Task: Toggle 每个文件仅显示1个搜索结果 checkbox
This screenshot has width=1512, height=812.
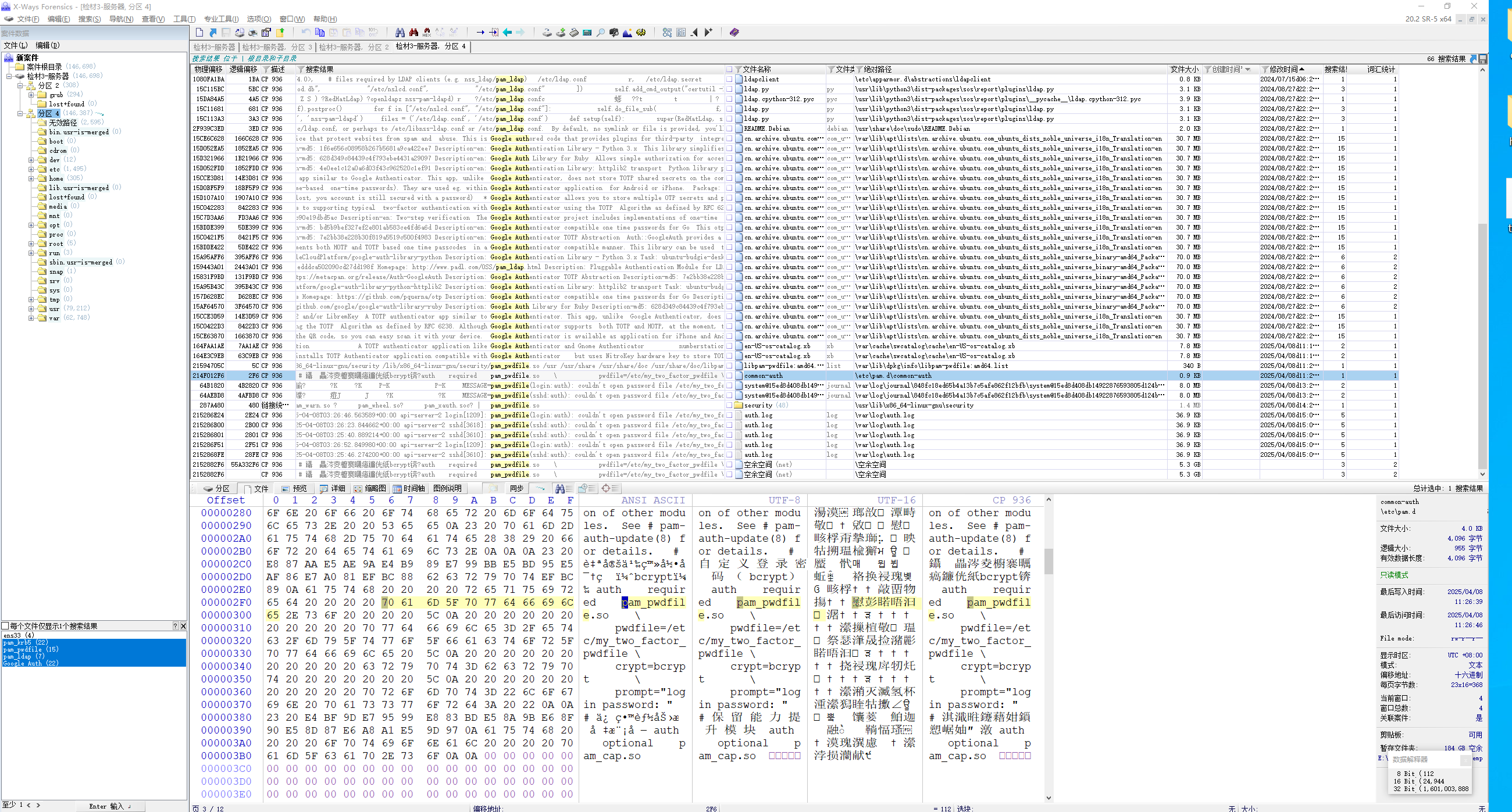Action: tap(5, 626)
